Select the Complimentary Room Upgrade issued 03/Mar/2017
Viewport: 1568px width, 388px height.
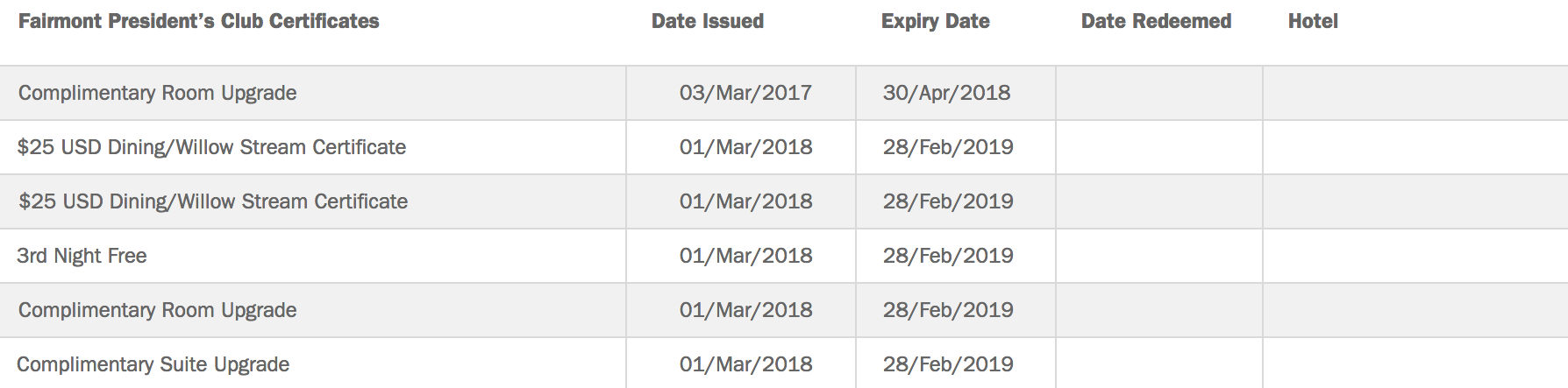(158, 93)
